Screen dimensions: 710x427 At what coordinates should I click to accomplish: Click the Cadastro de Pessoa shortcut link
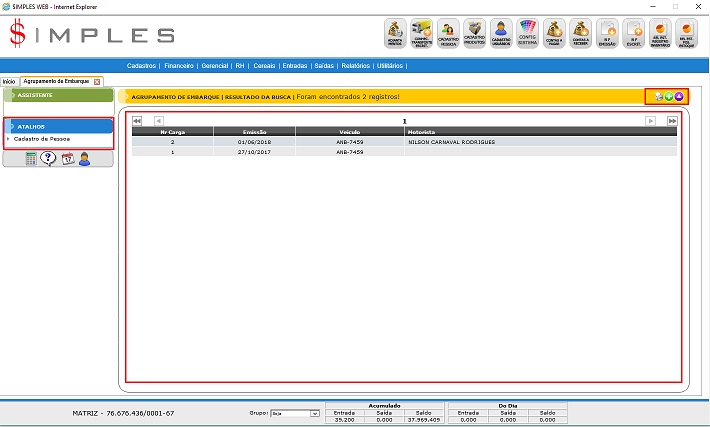[x=42, y=138]
